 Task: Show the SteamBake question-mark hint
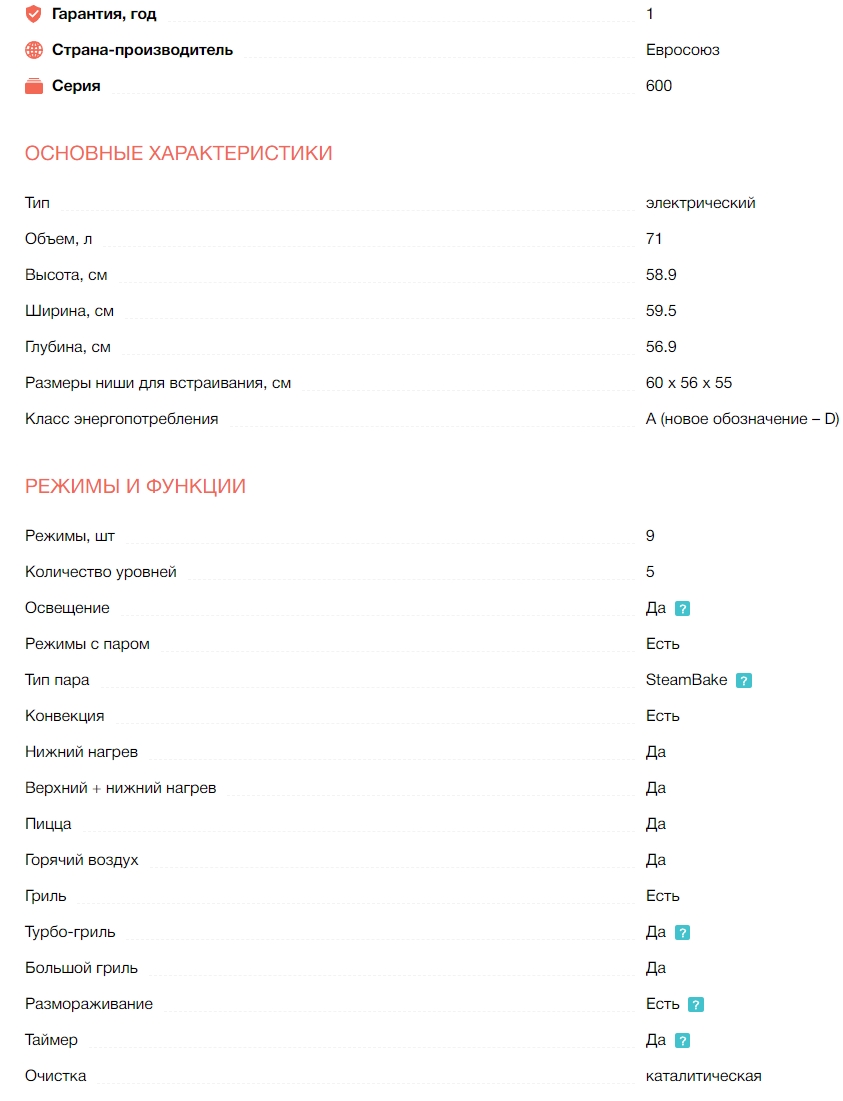(744, 680)
